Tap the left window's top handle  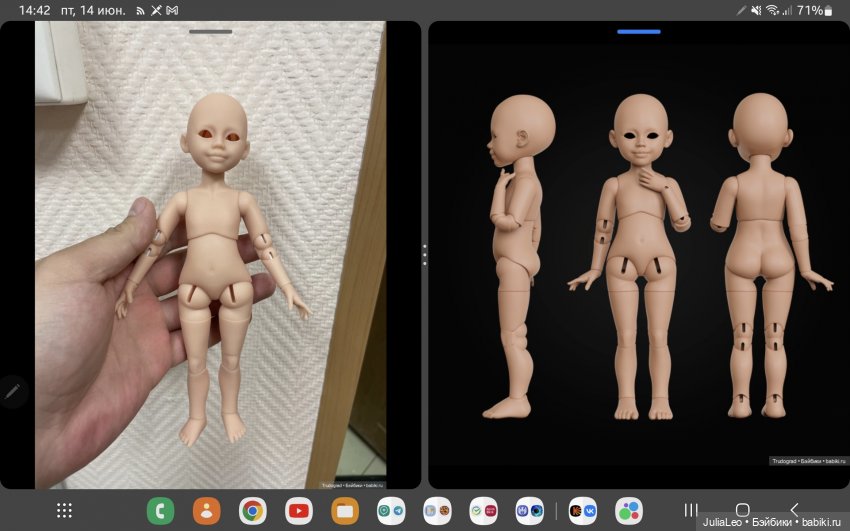pyautogui.click(x=210, y=31)
